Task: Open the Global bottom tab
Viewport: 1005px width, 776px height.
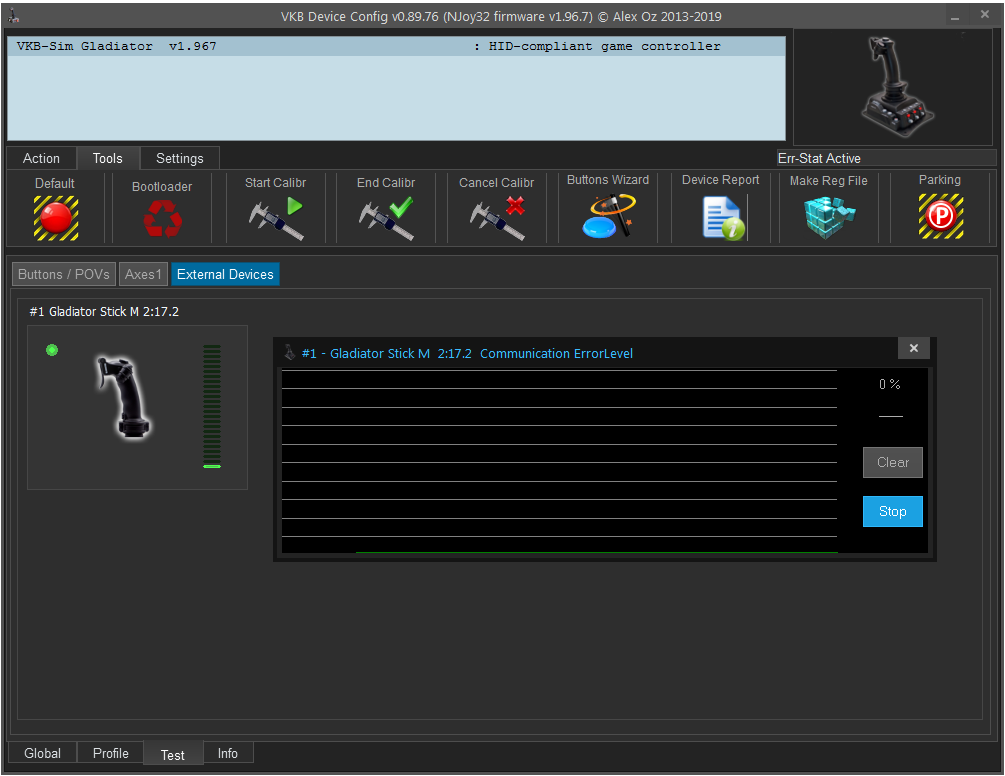Action: (x=42, y=753)
